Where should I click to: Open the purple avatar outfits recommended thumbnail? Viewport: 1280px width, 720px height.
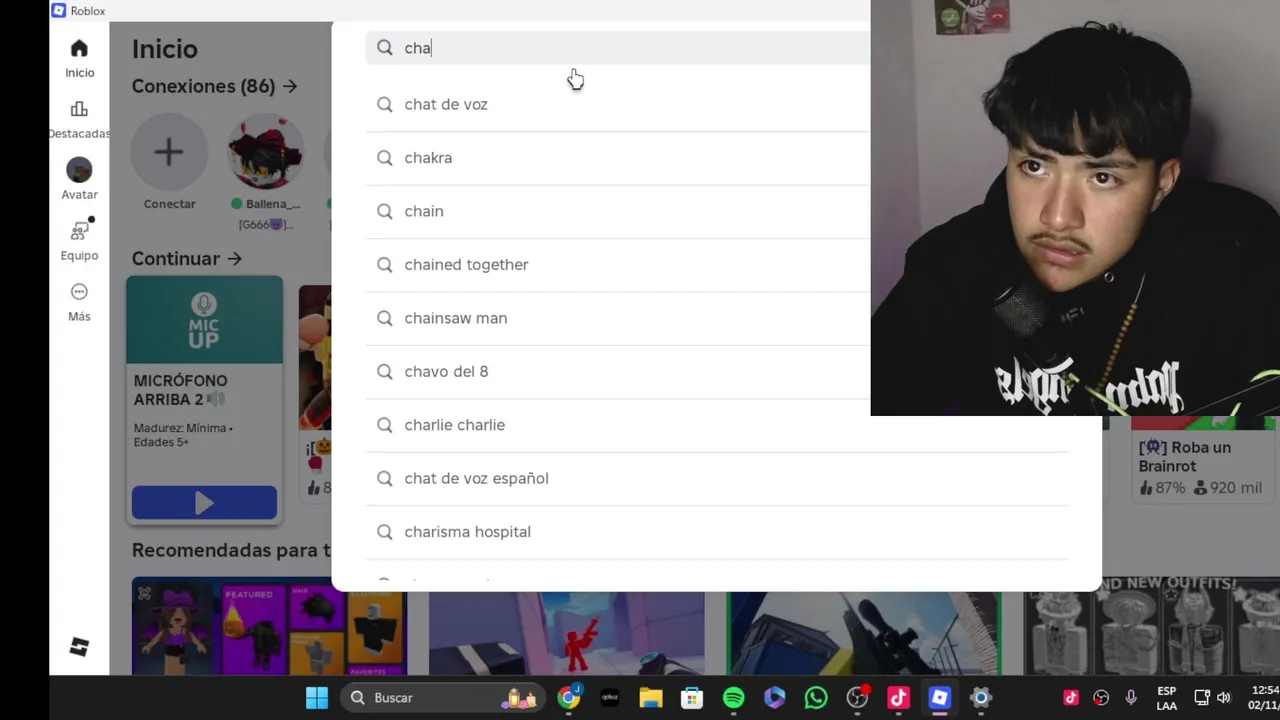[x=269, y=627]
